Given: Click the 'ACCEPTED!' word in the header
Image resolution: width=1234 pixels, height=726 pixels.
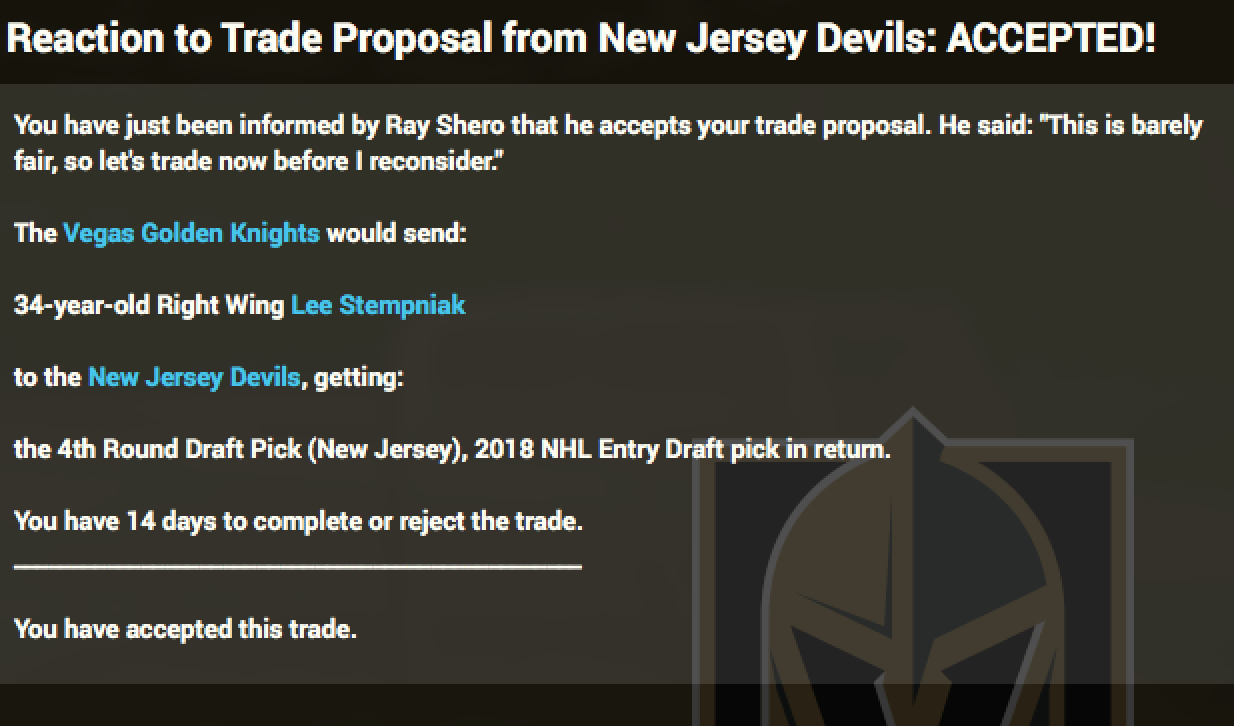Looking at the screenshot, I should click(1050, 39).
